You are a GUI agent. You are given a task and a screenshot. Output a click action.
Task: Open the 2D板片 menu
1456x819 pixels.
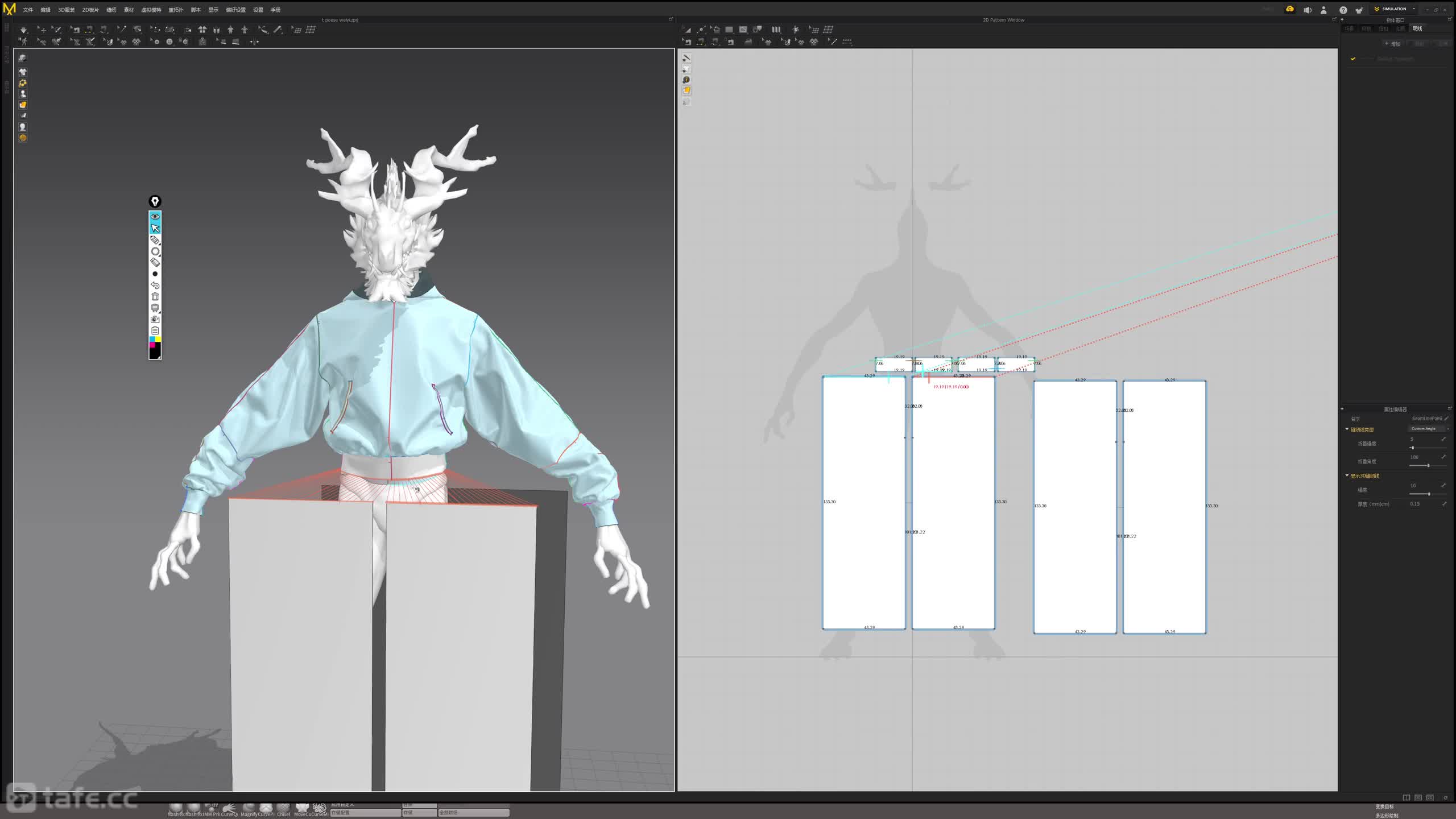pos(90,10)
